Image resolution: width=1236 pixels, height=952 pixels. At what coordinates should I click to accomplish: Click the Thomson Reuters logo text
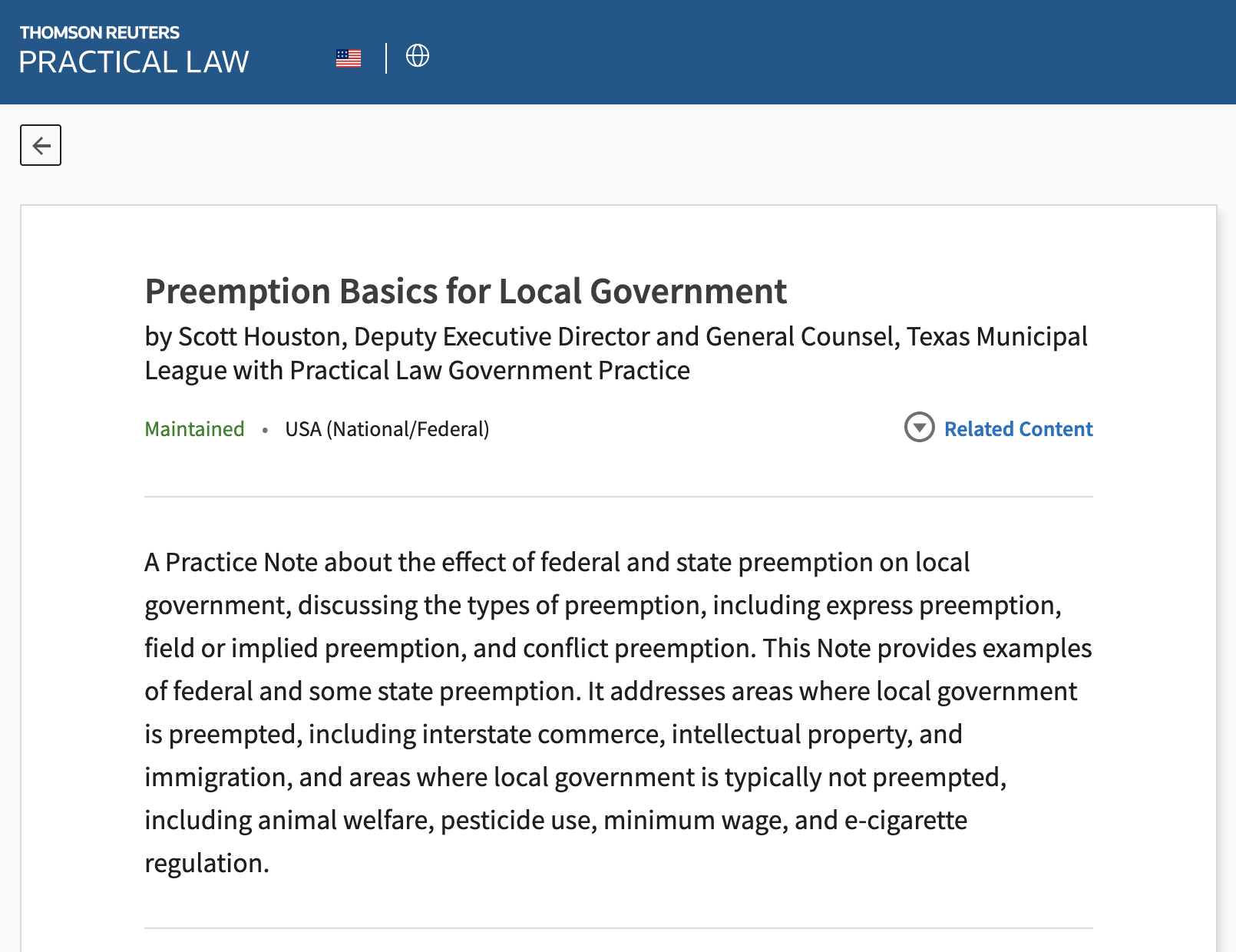(100, 32)
